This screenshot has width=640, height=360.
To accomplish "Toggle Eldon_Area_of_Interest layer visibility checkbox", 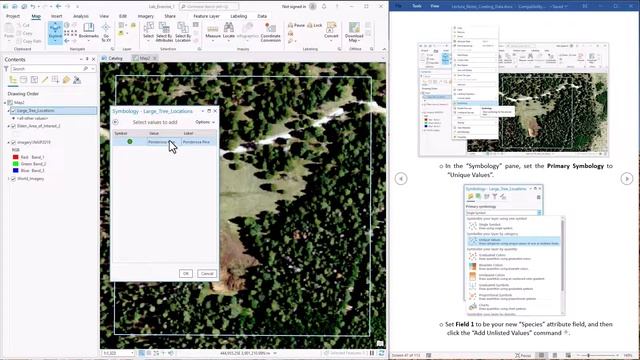I will coord(13,126).
